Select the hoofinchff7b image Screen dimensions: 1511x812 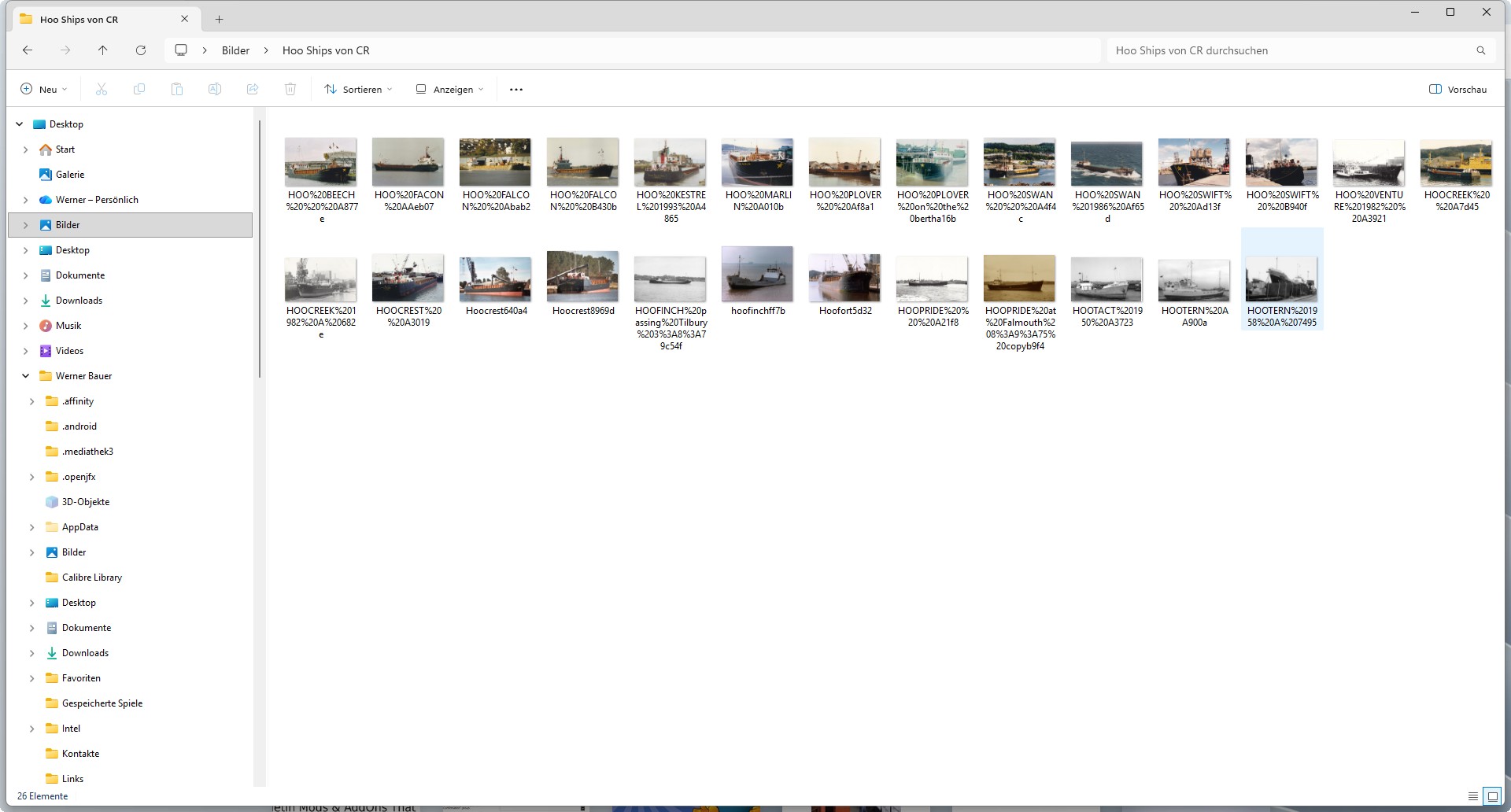(x=758, y=275)
